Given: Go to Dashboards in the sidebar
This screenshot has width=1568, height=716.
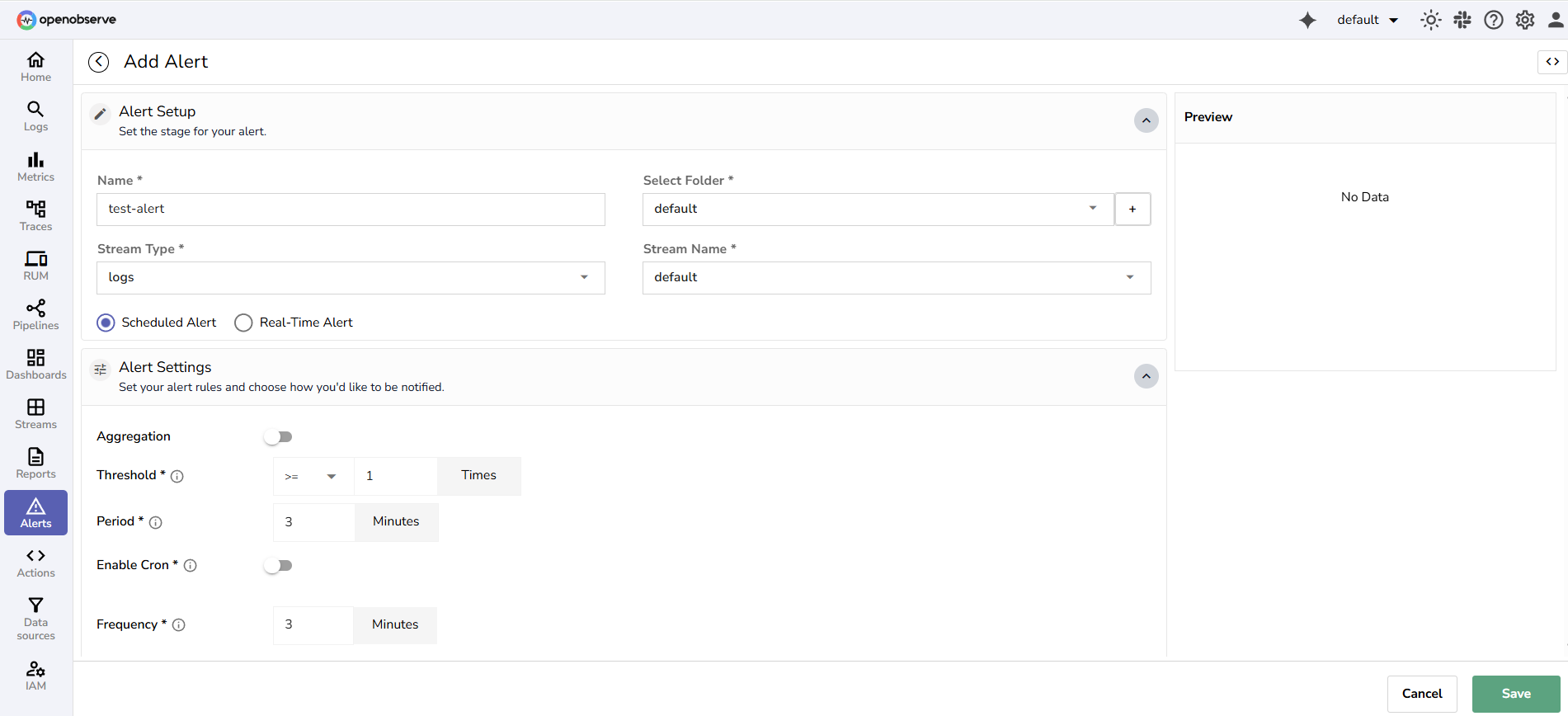Looking at the screenshot, I should [x=35, y=364].
